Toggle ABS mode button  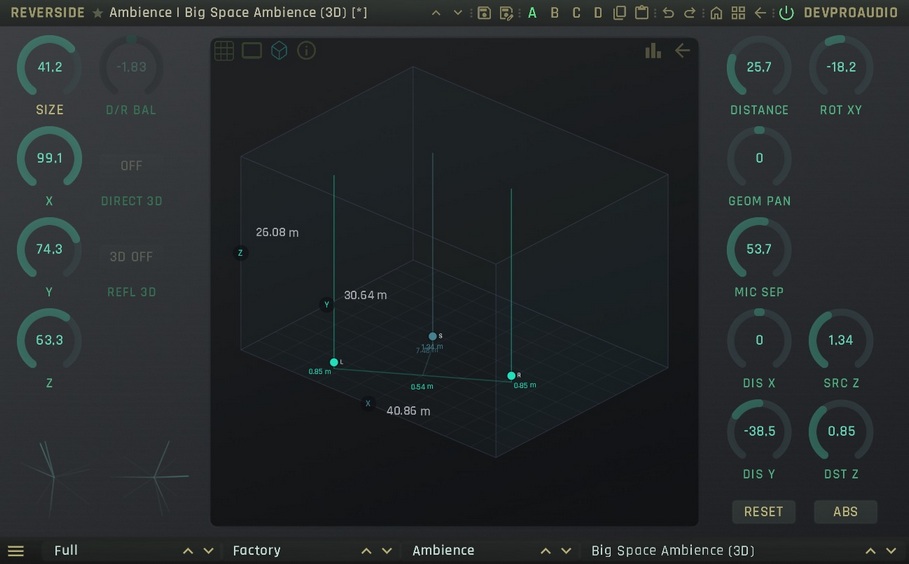pyautogui.click(x=845, y=512)
